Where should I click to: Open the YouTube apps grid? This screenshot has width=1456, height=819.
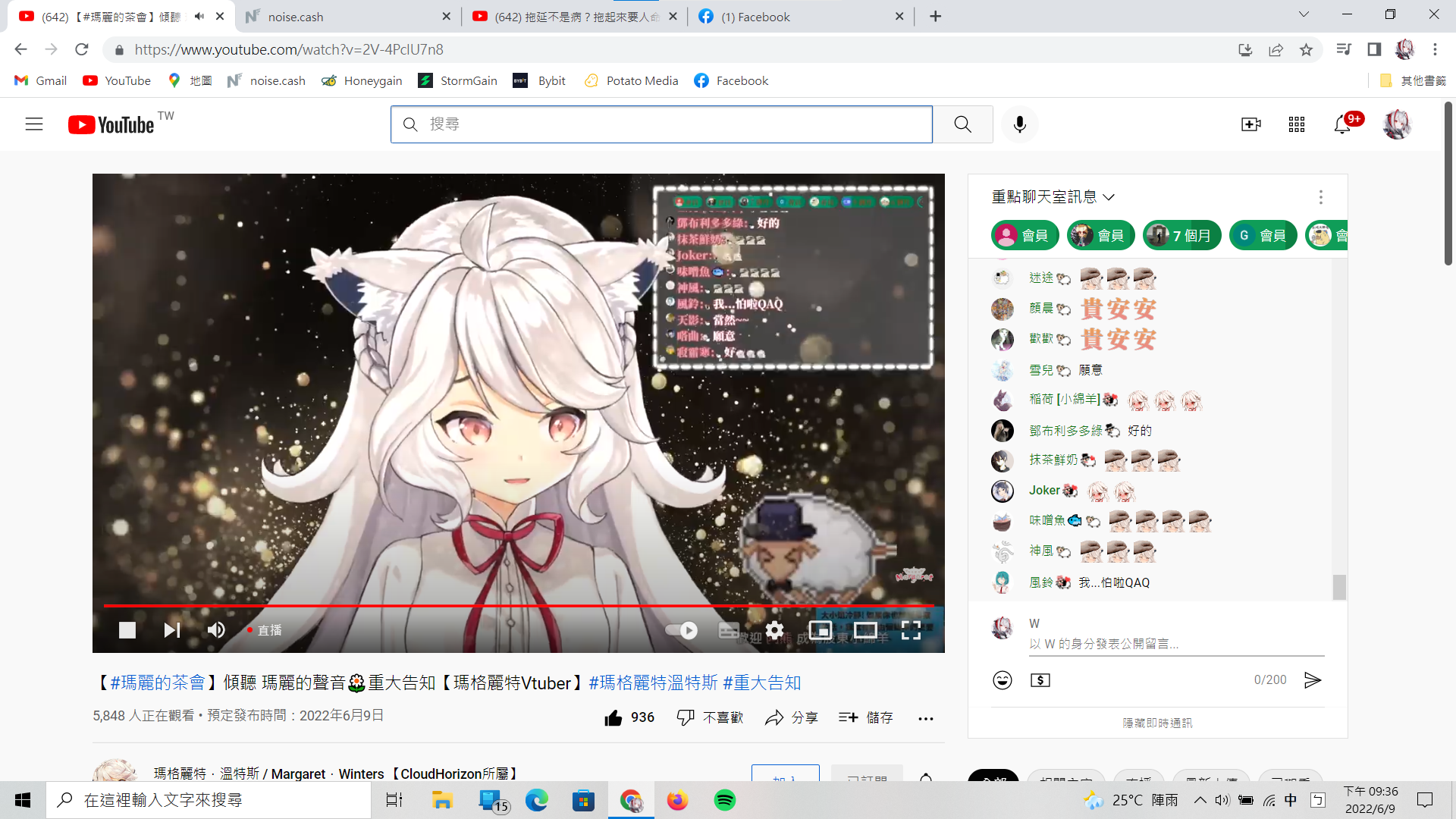click(x=1297, y=124)
